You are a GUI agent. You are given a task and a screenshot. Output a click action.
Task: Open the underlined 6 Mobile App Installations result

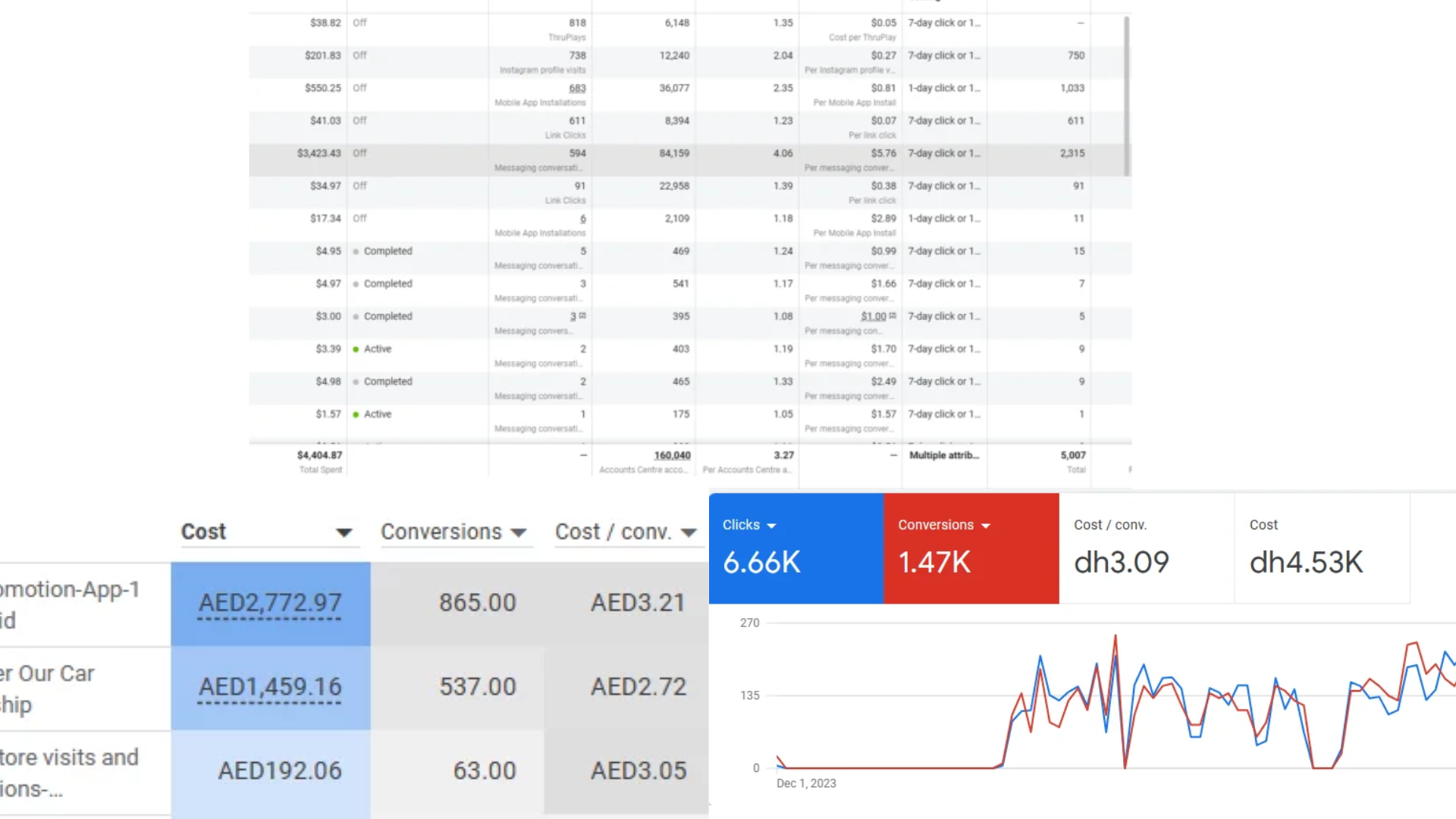[x=583, y=218]
